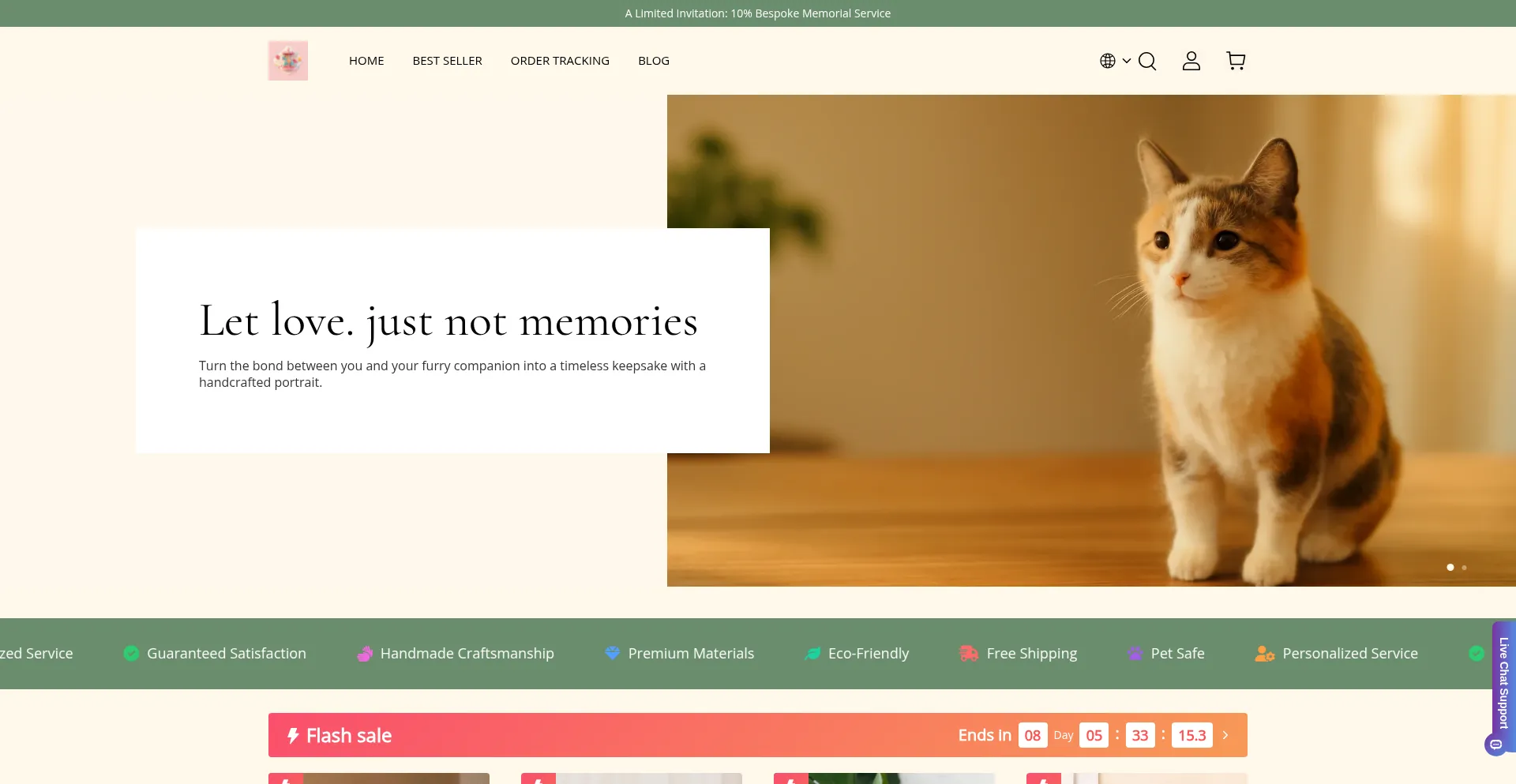Image resolution: width=1516 pixels, height=784 pixels.
Task: Go to the HOME menu item
Action: (x=366, y=61)
